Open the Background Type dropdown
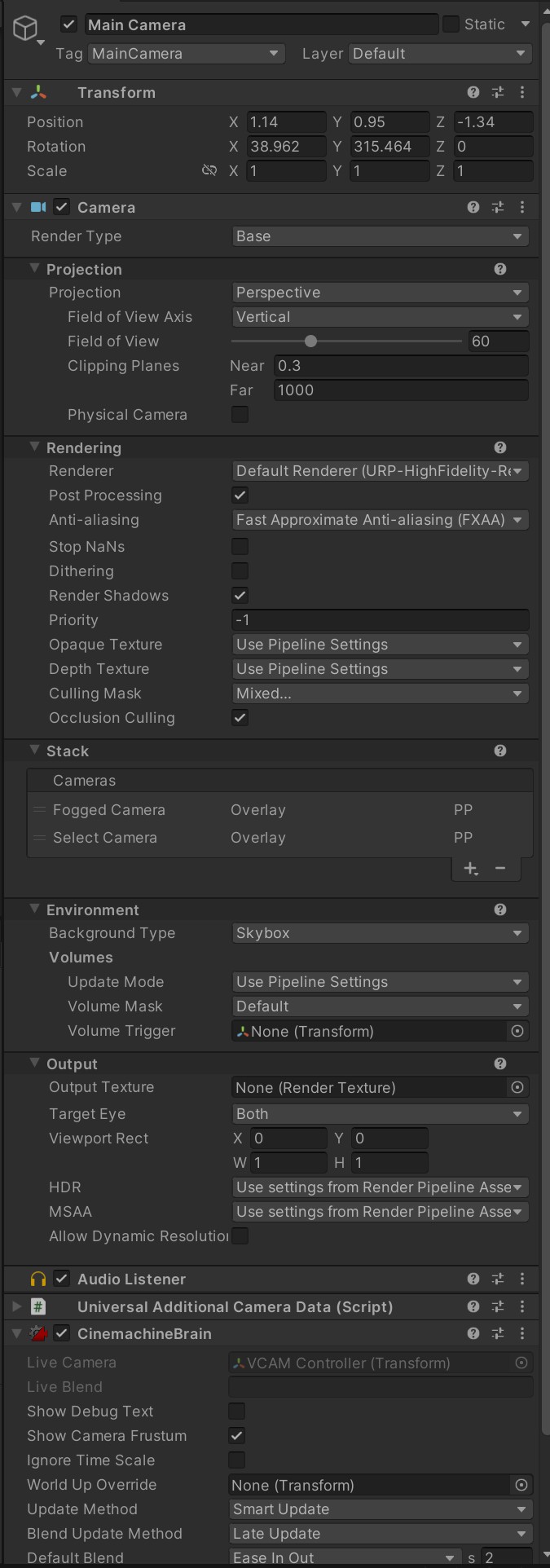The width and height of the screenshot is (550, 1568). 380,933
